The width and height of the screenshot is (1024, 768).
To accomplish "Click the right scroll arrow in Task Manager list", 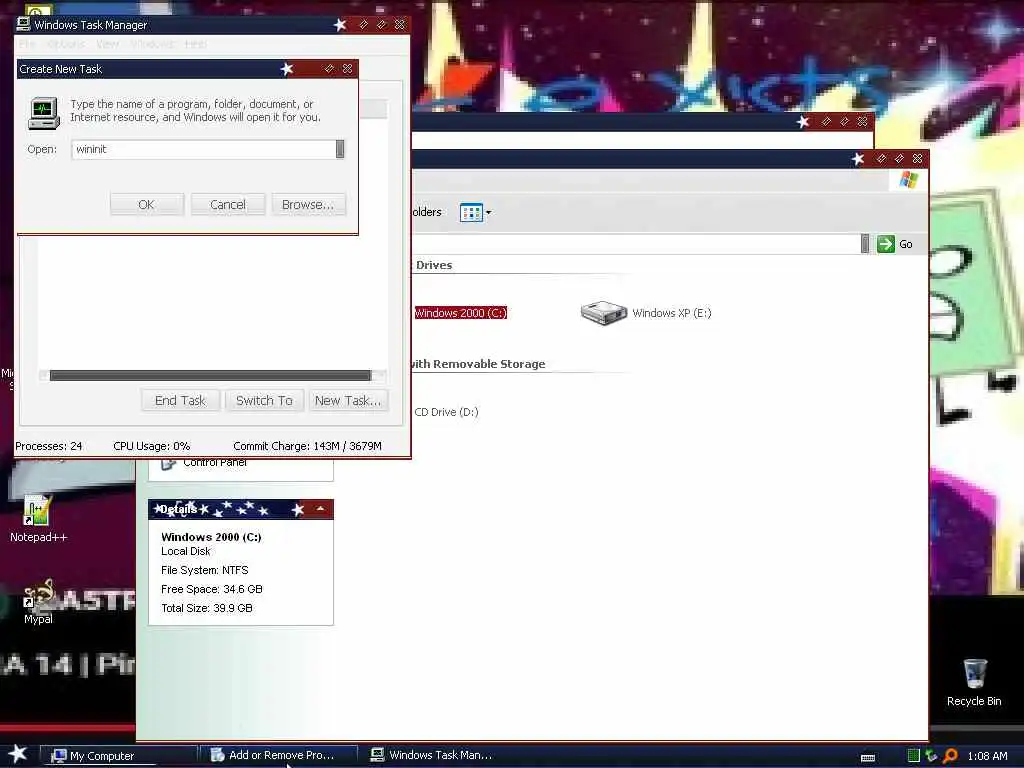I will tap(381, 376).
